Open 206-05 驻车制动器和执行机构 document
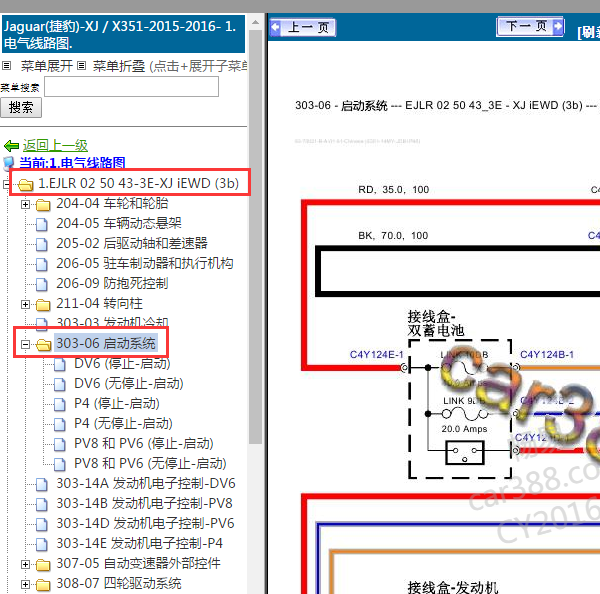600x594 pixels. [x=145, y=263]
